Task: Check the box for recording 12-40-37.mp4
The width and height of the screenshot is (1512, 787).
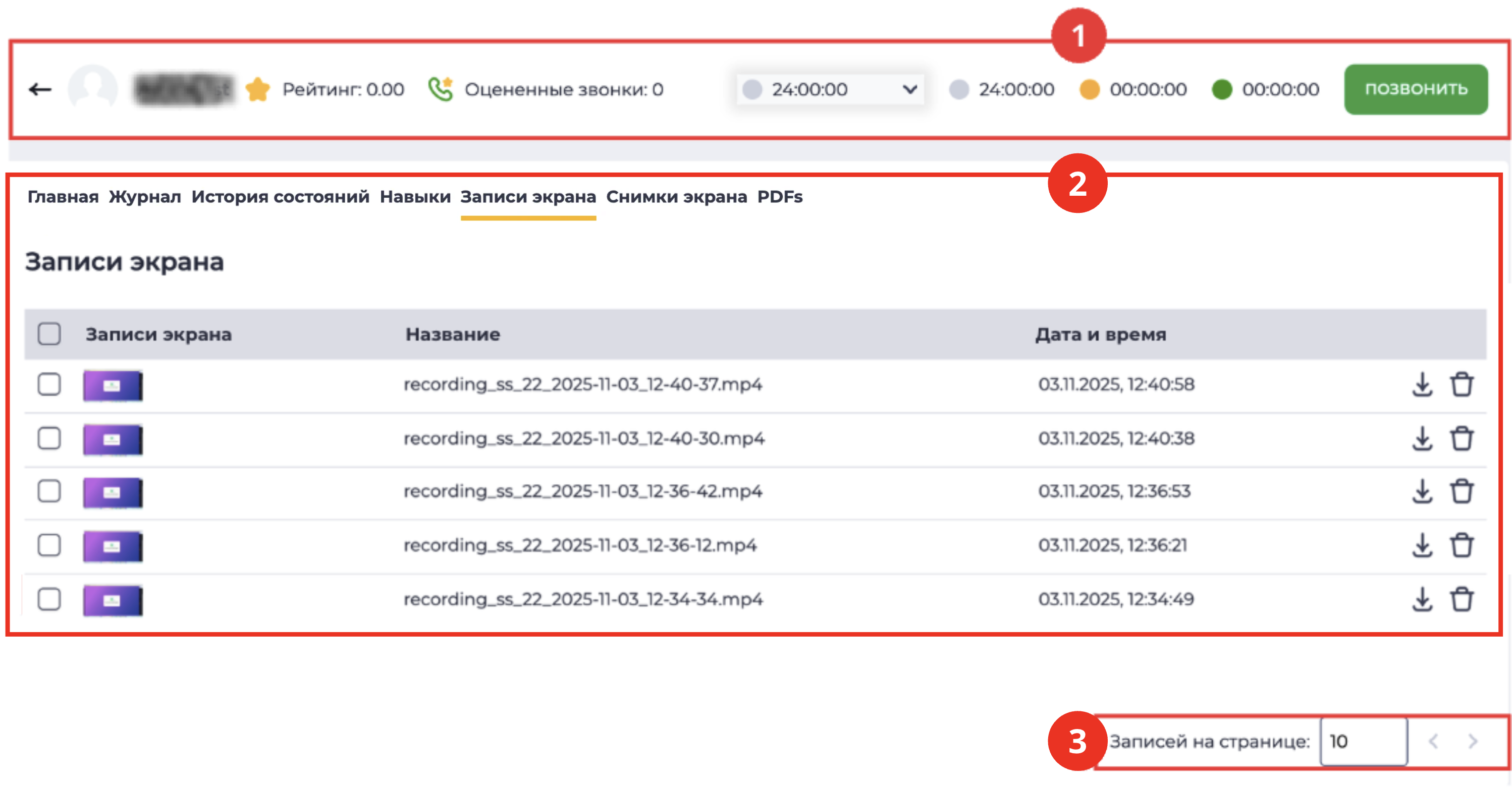Action: 49,385
